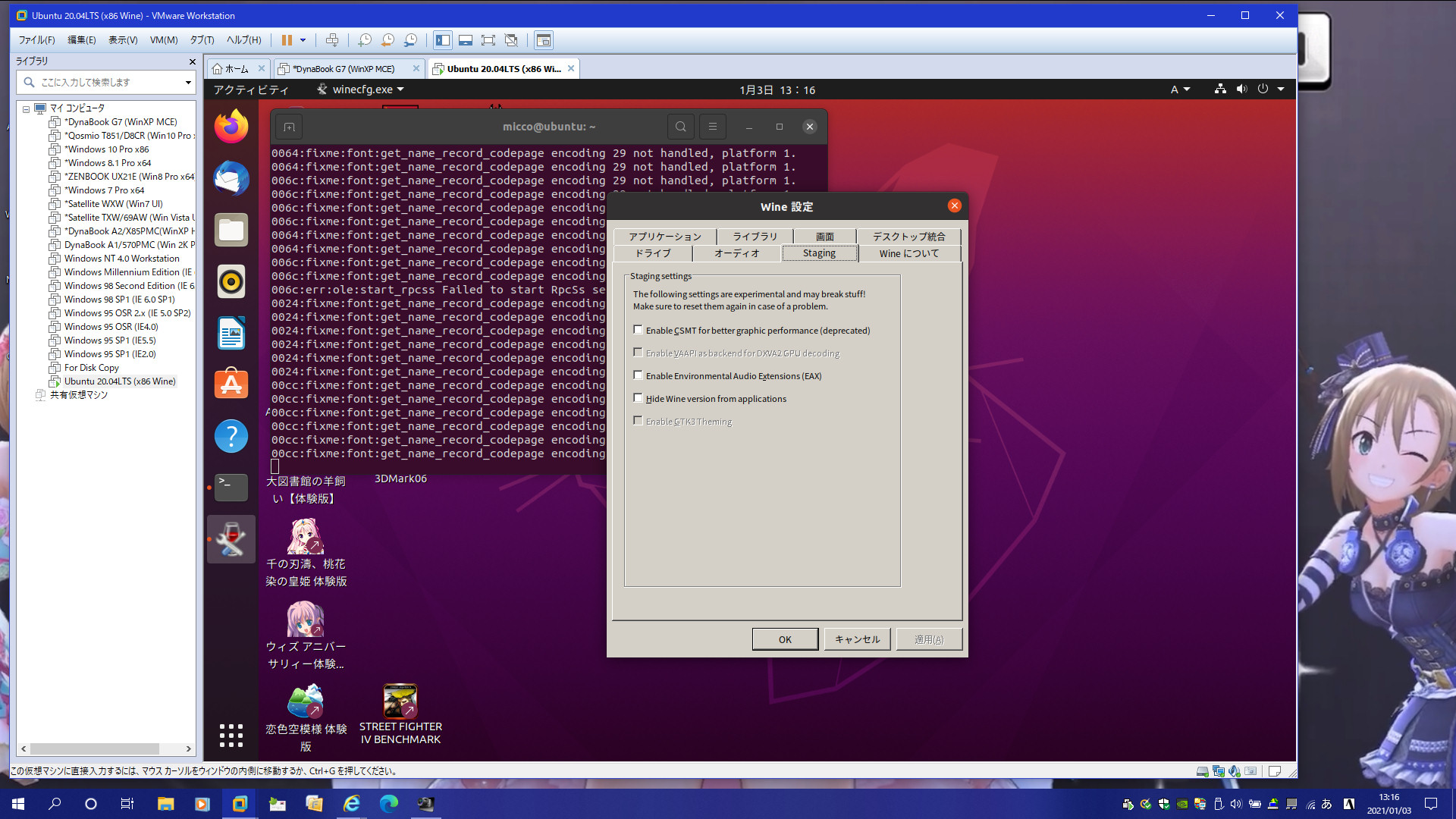This screenshot has width=1456, height=819.
Task: Select Windows 10 Pro x86 in library
Action: [106, 149]
